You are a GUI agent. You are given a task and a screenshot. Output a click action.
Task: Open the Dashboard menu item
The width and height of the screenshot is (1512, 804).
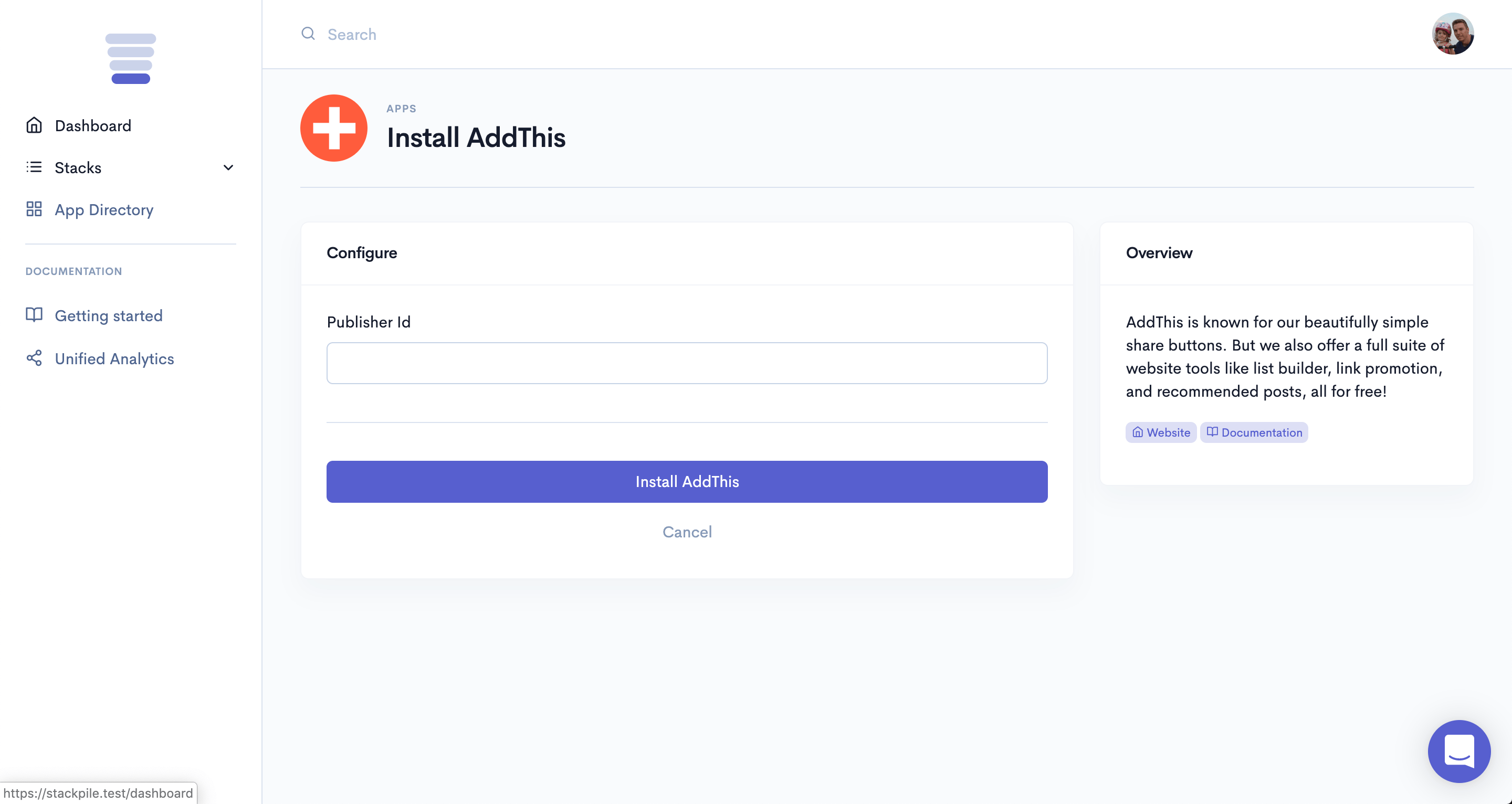click(x=93, y=125)
